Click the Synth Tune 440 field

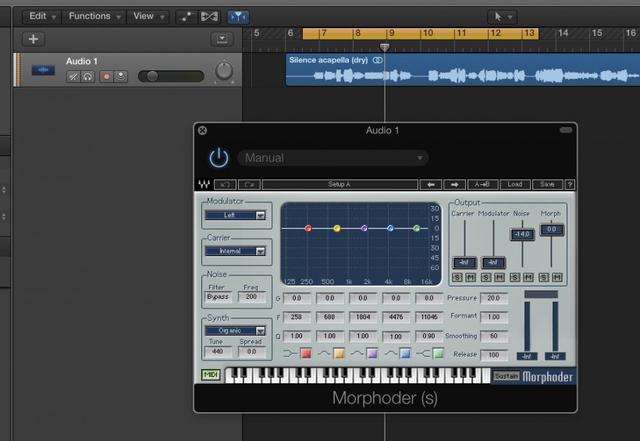click(x=218, y=352)
